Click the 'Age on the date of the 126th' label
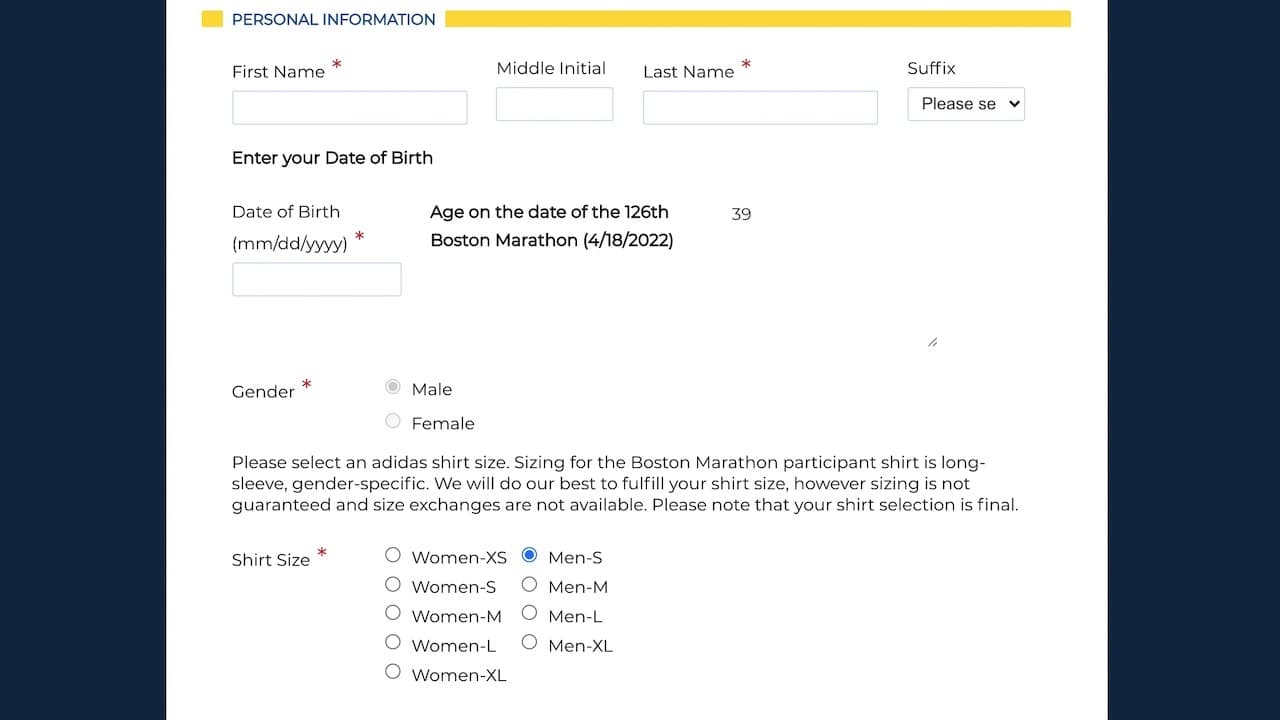 point(549,212)
